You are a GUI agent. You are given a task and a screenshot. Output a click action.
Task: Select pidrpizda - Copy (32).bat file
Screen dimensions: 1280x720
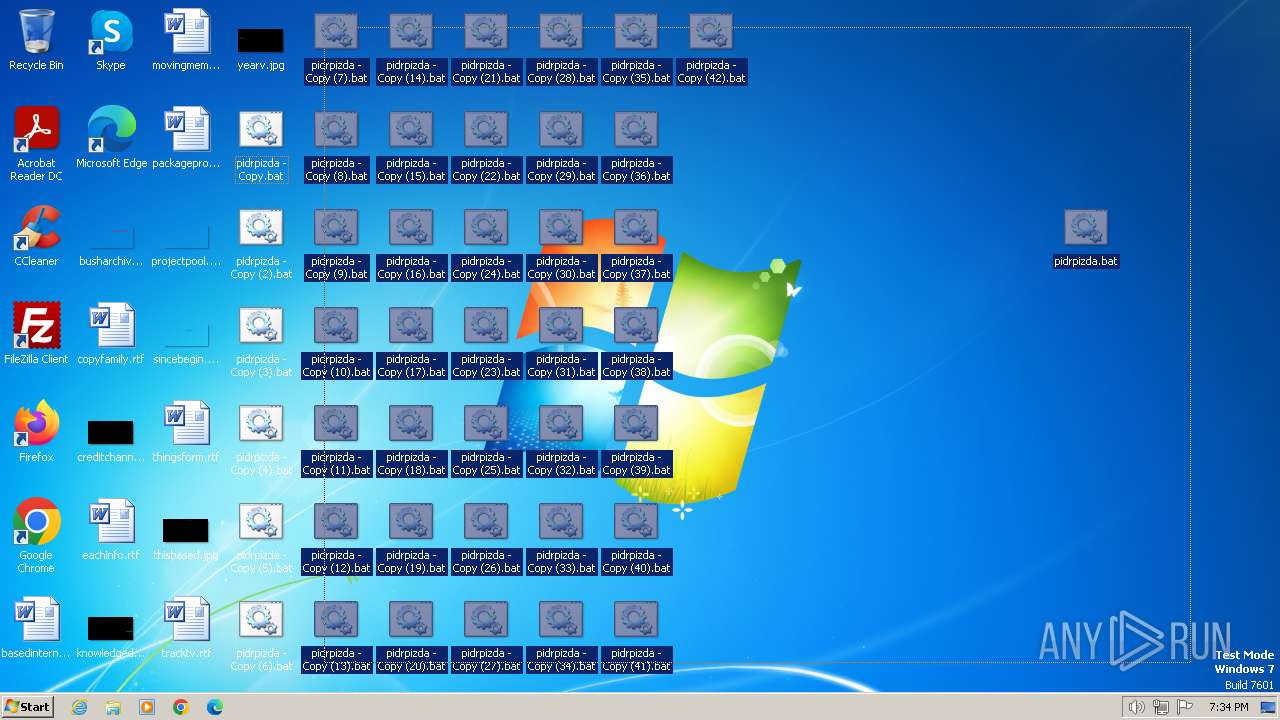[561, 439]
